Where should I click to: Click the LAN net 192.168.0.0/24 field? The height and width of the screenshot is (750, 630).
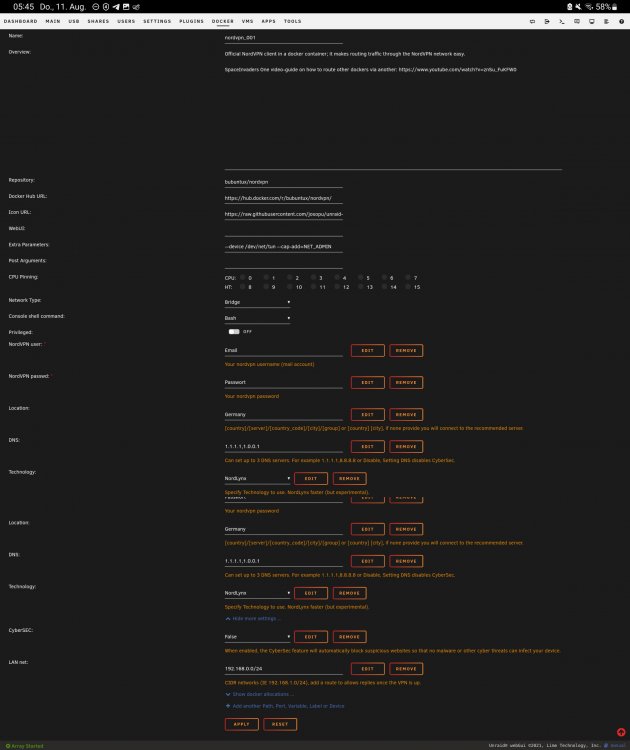point(284,669)
